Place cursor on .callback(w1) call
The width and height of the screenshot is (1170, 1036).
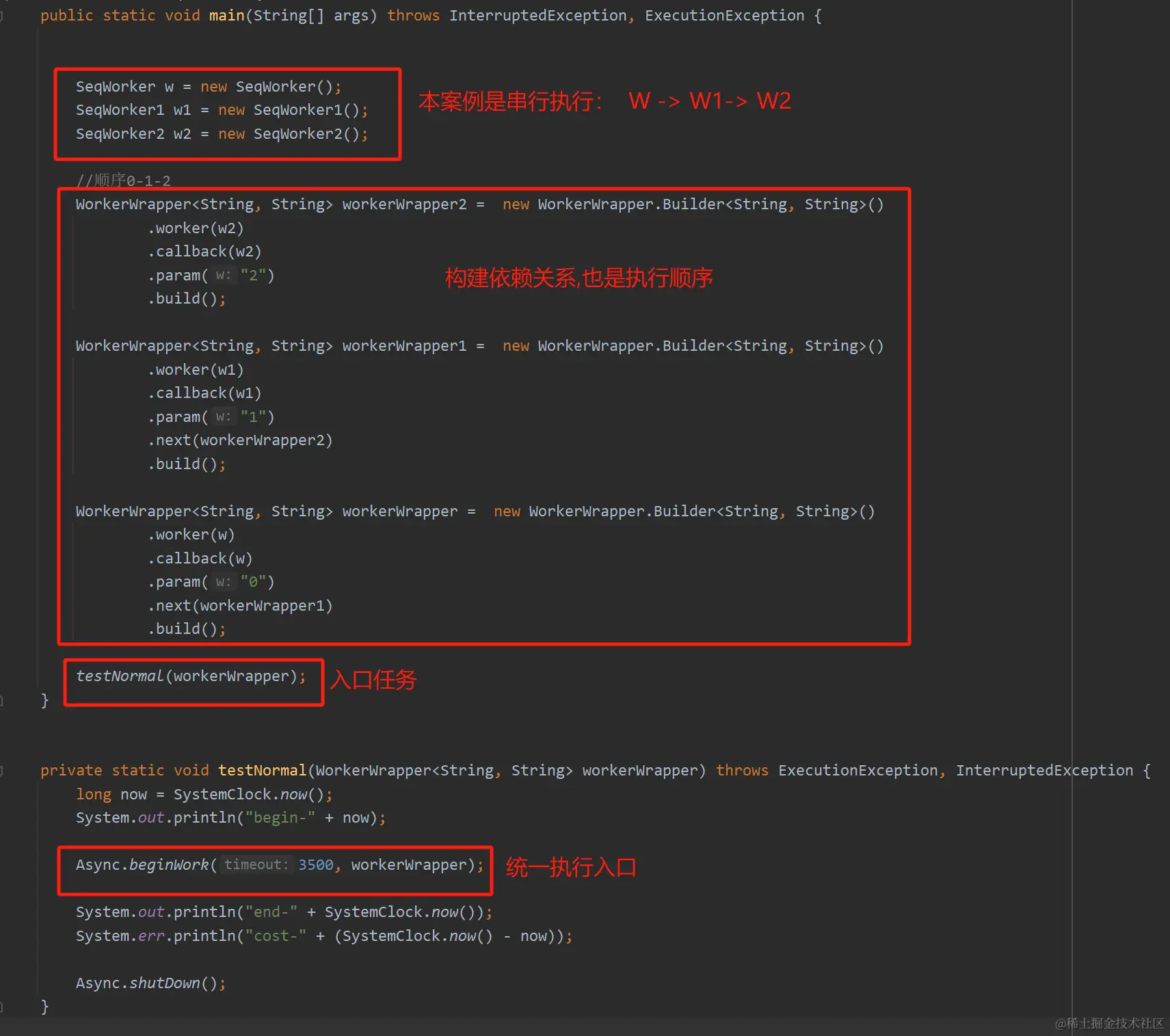[x=204, y=393]
